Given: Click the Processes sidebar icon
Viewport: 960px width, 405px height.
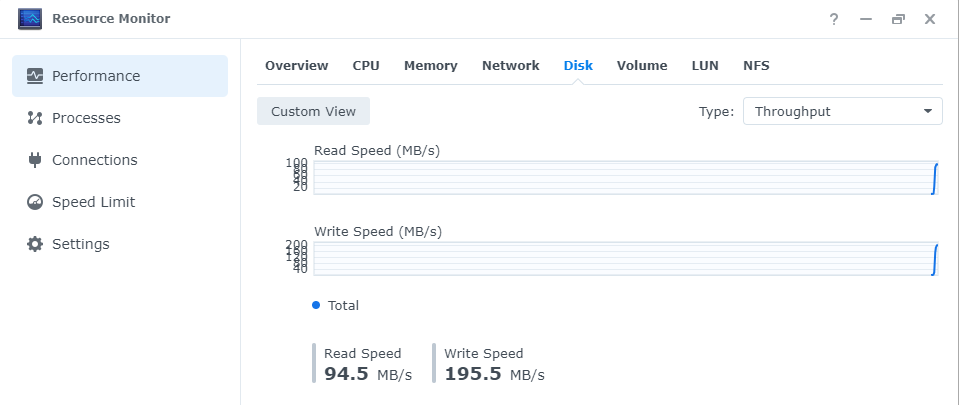Looking at the screenshot, I should pos(35,118).
